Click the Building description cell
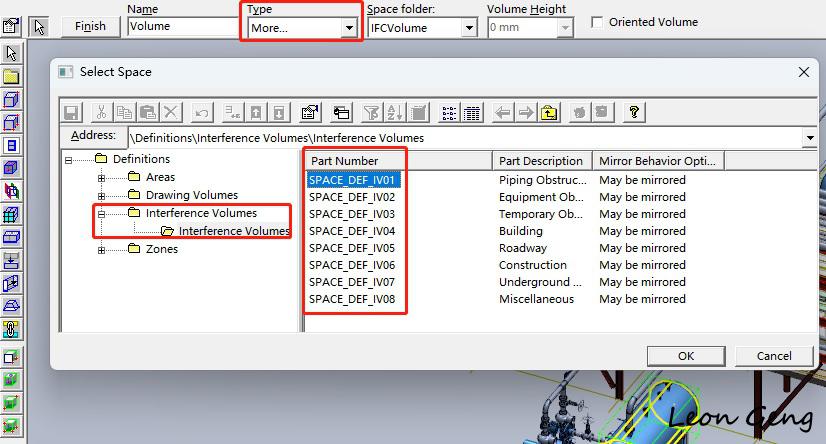The image size is (826, 444). click(x=520, y=231)
